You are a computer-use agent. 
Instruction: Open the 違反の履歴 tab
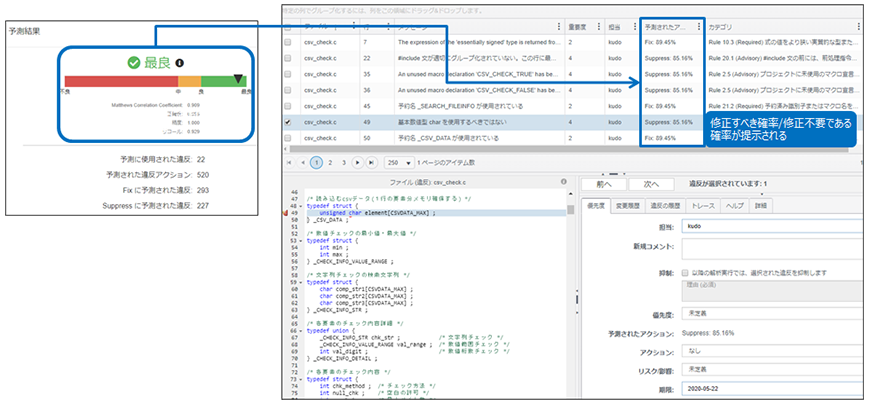click(666, 206)
